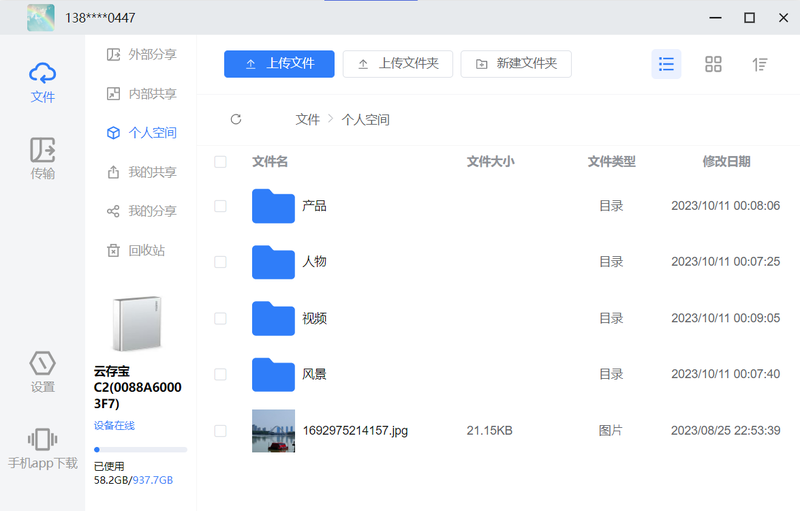Click date 2023/08/25 22:53:39
This screenshot has height=511, width=800.
coord(726,431)
